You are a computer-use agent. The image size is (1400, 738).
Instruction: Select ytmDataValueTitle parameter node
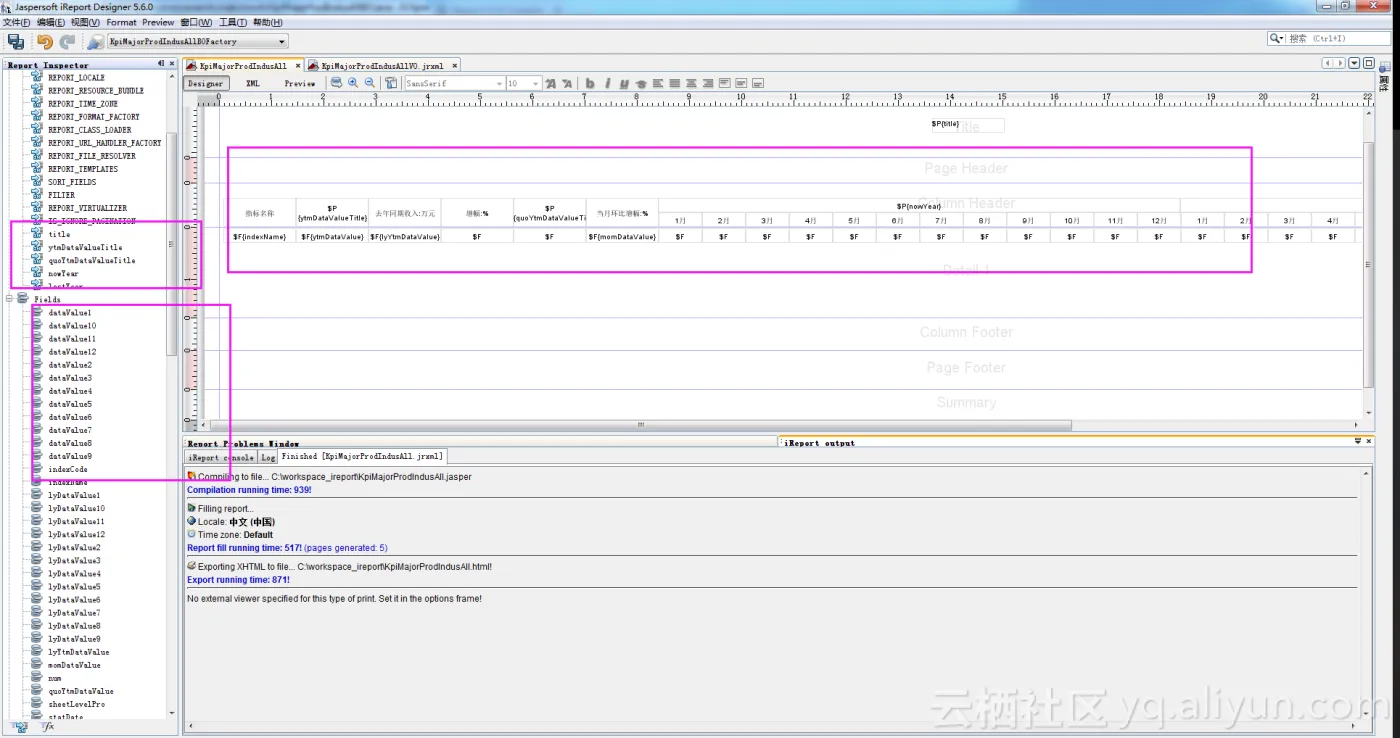point(85,247)
